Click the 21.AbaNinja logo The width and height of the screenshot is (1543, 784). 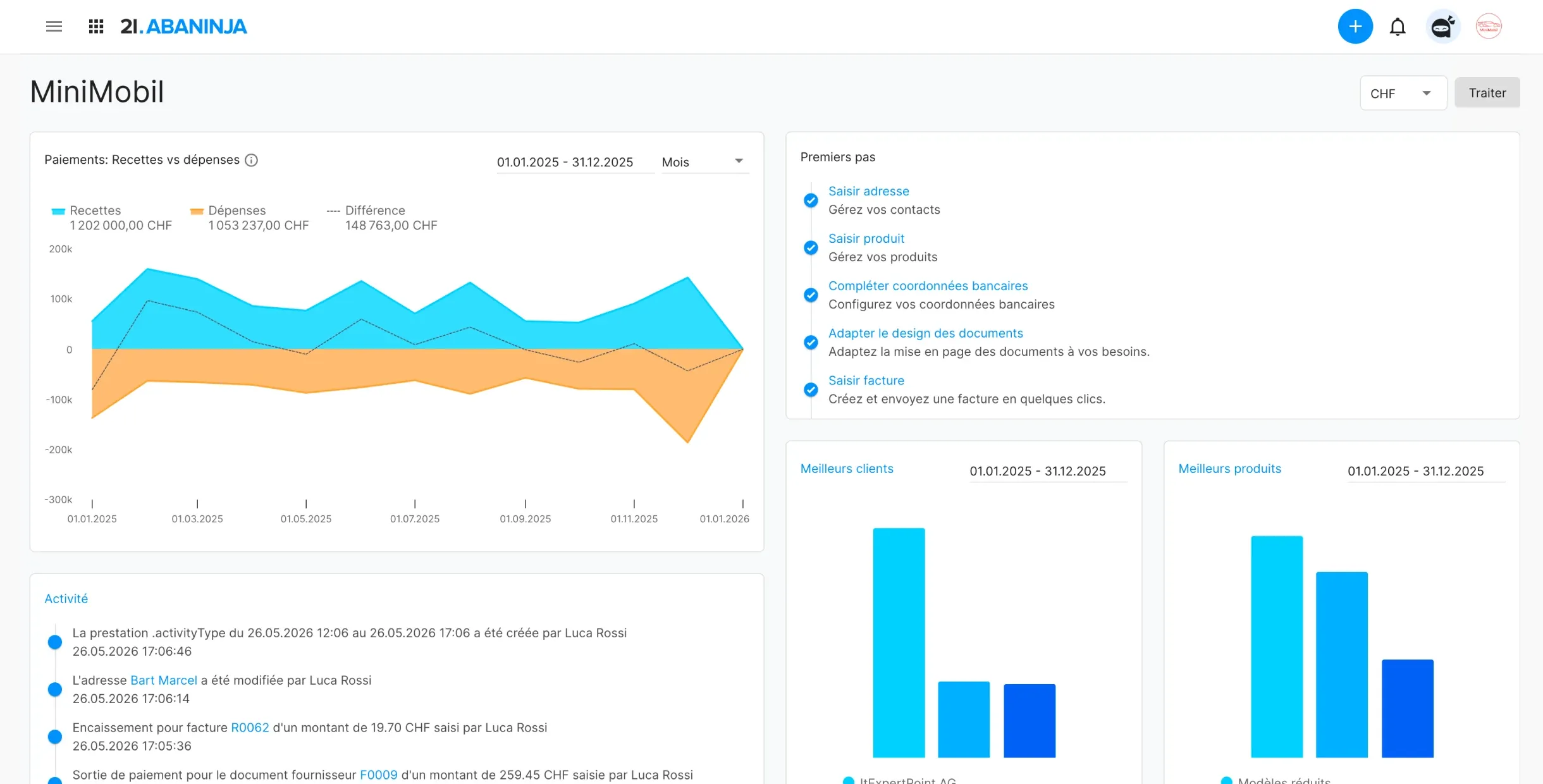[x=183, y=27]
